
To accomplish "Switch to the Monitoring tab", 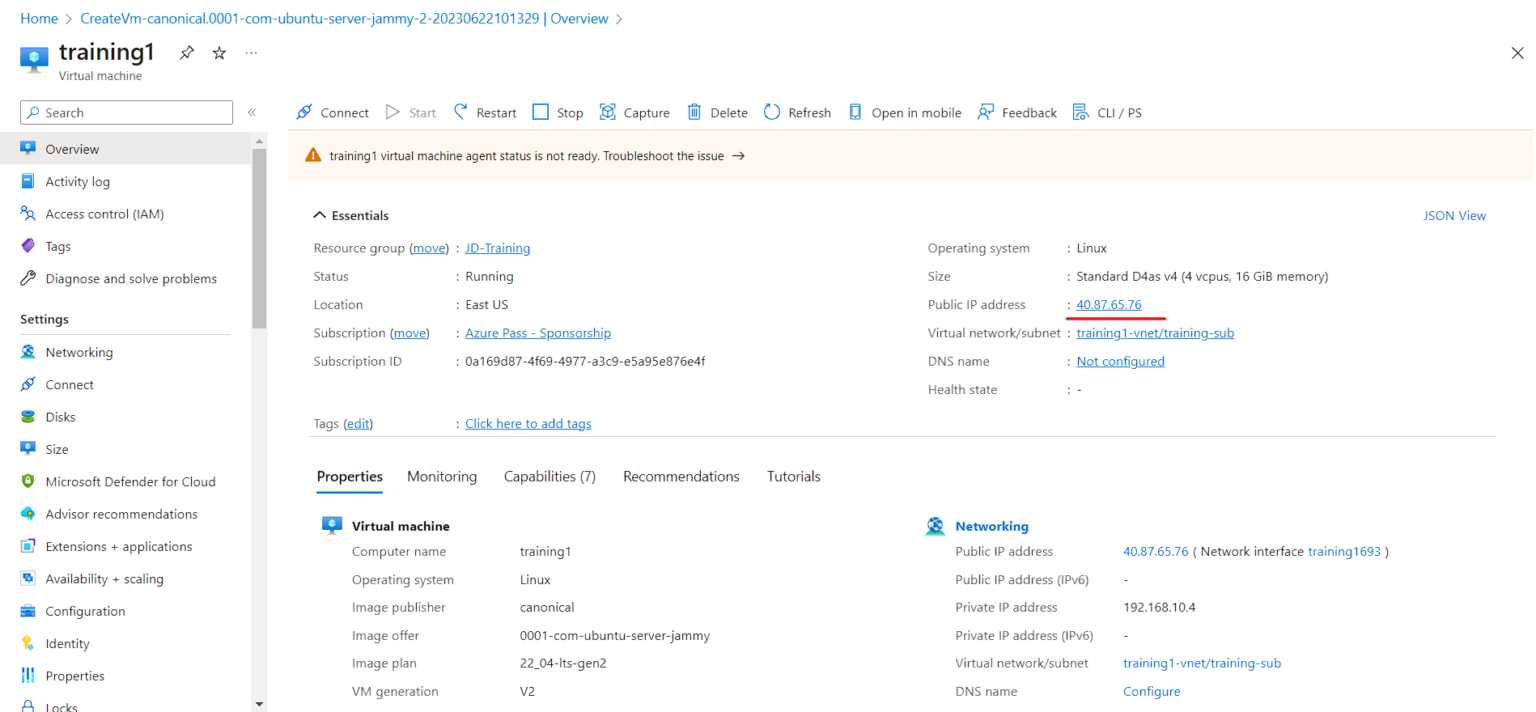I will click(442, 476).
